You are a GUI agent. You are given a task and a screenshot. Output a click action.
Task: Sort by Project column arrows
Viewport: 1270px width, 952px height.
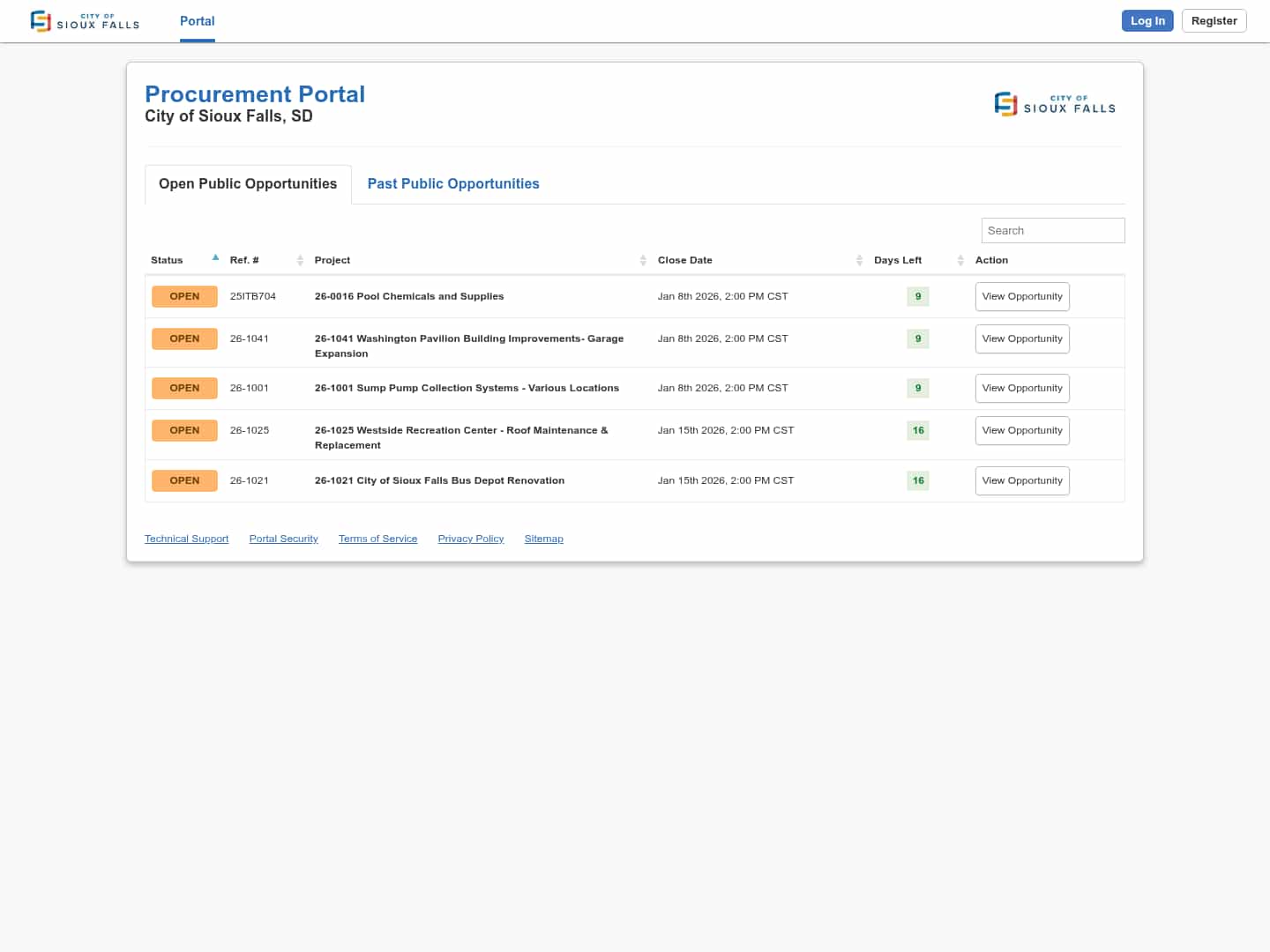[x=643, y=260]
